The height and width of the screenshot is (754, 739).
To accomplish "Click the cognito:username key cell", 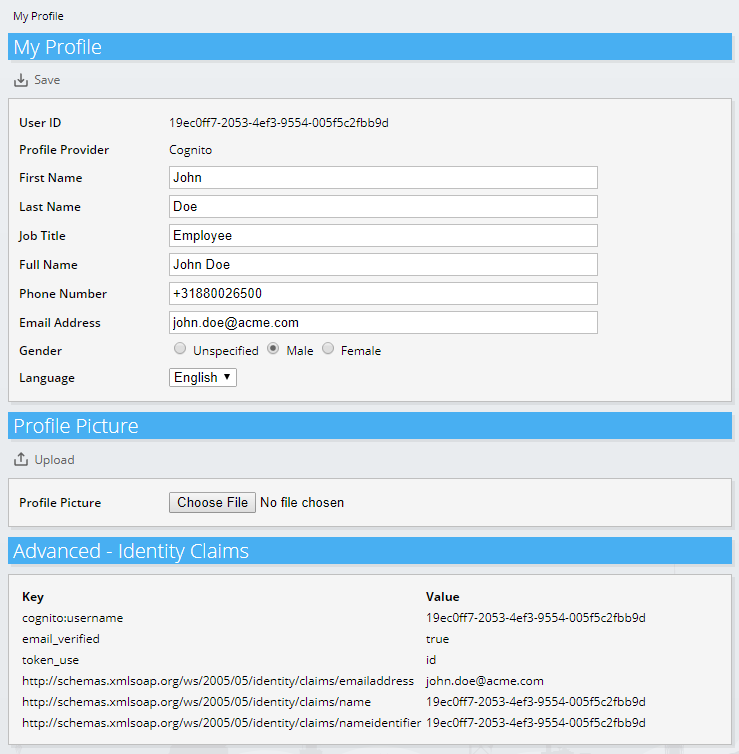I will point(73,618).
